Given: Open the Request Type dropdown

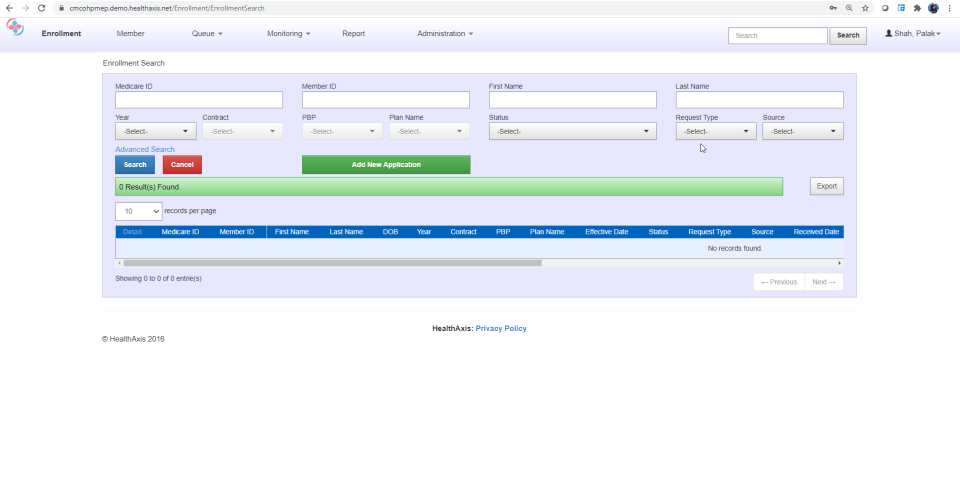Looking at the screenshot, I should click(716, 131).
